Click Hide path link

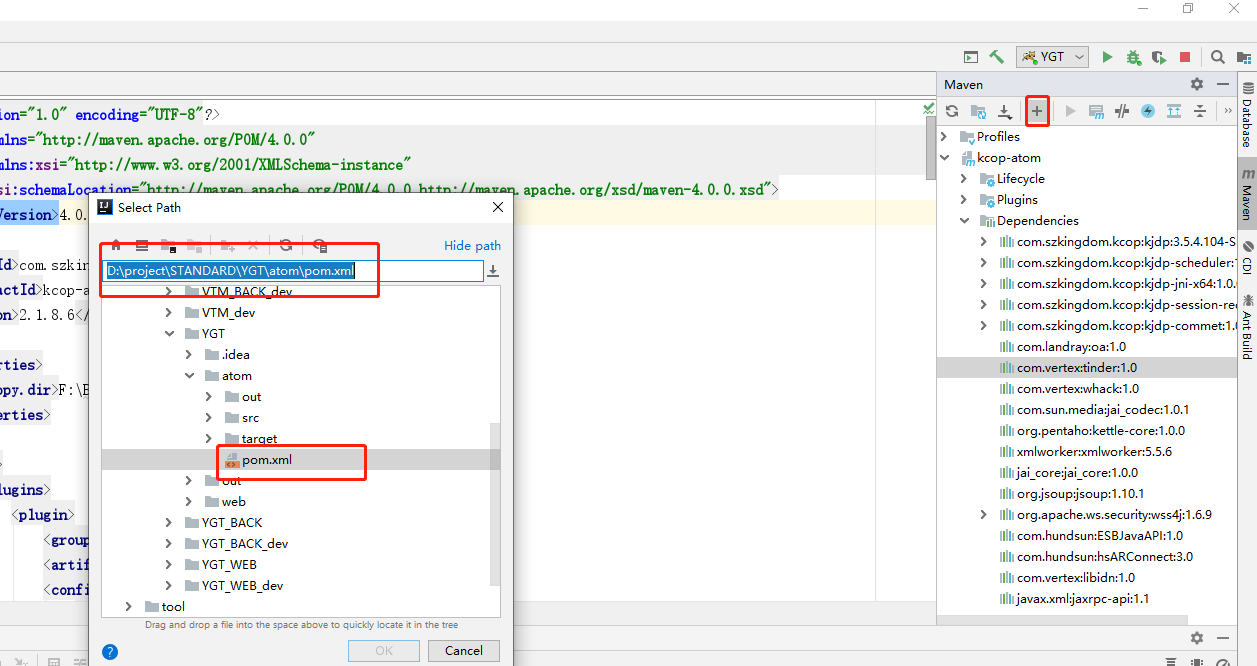tap(472, 245)
